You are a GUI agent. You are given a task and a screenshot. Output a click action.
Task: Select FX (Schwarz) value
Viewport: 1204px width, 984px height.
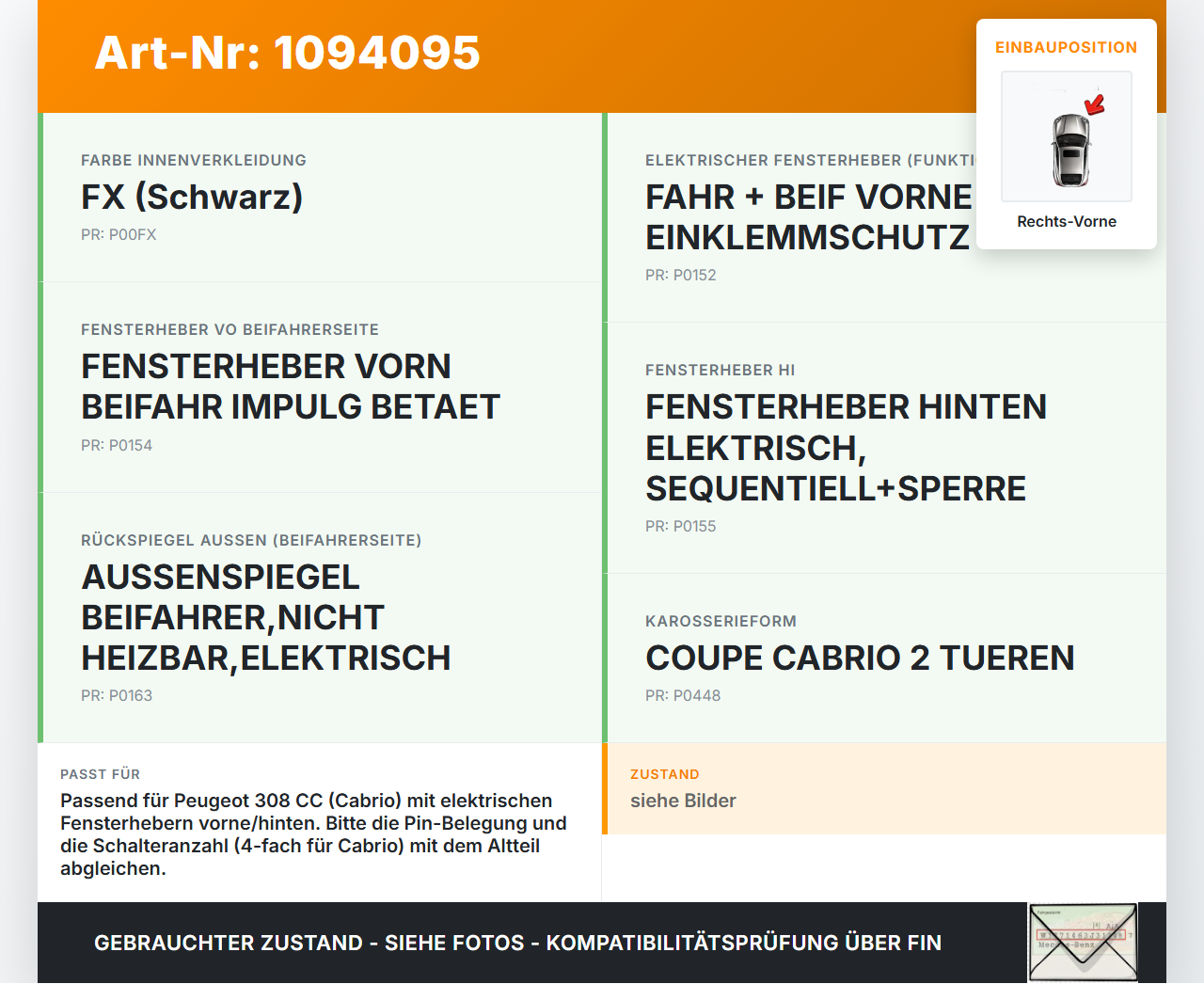click(192, 198)
